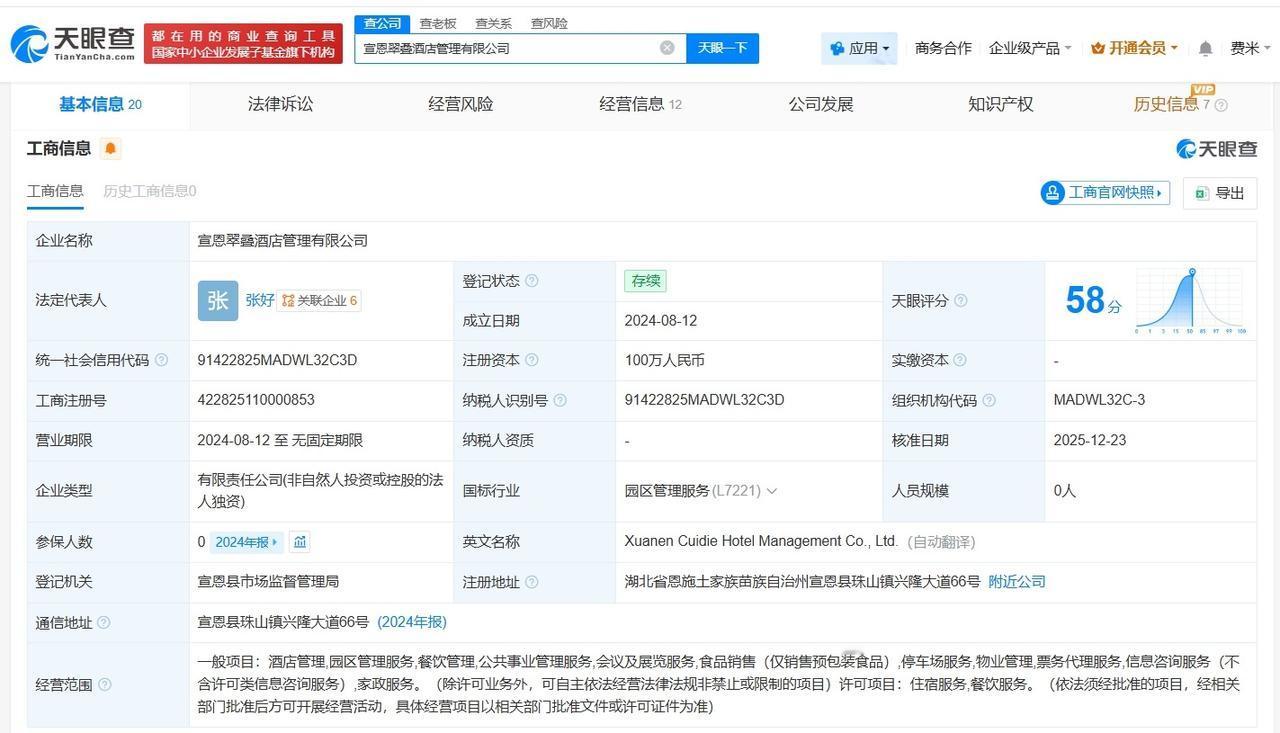Click the organization code MADWL32C-3
Viewport: 1280px width, 733px height.
tap(1099, 400)
